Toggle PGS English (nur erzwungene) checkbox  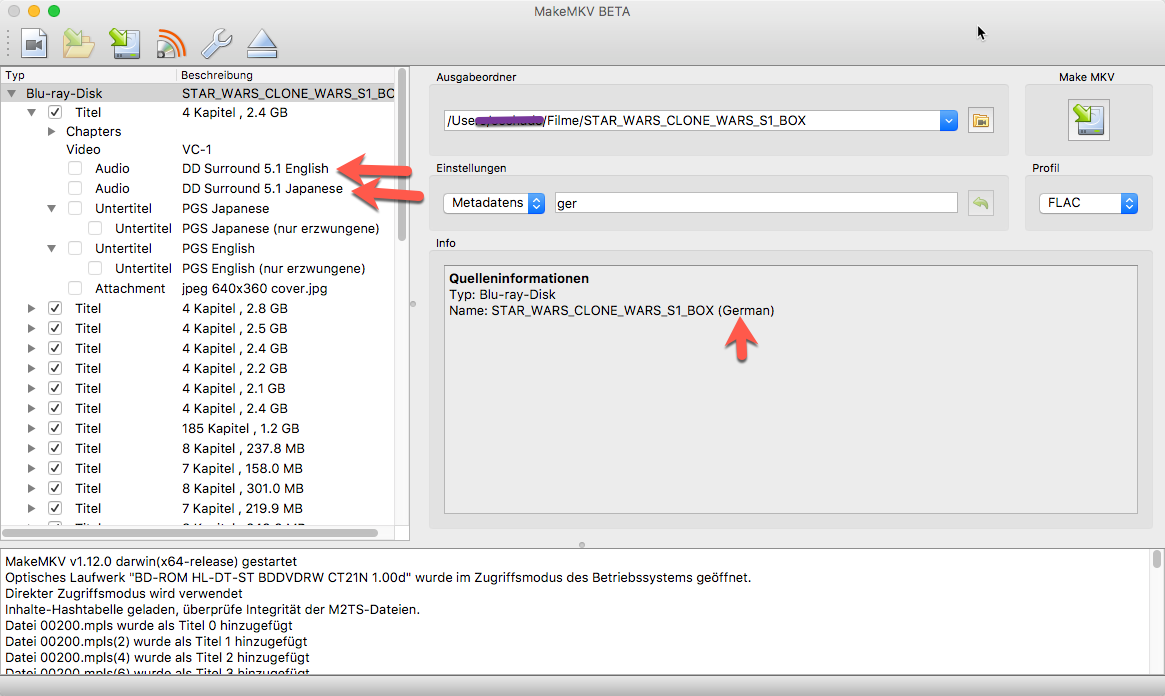[x=95, y=268]
